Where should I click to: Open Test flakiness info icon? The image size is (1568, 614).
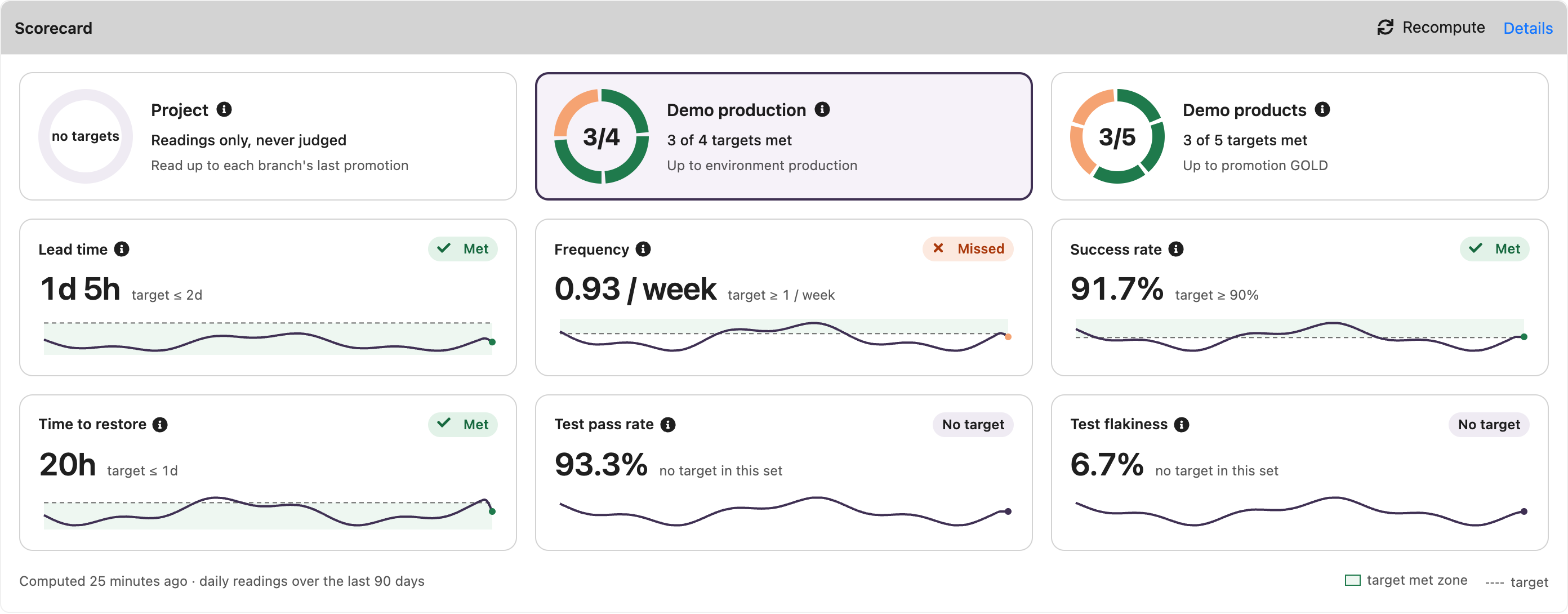(x=1182, y=425)
